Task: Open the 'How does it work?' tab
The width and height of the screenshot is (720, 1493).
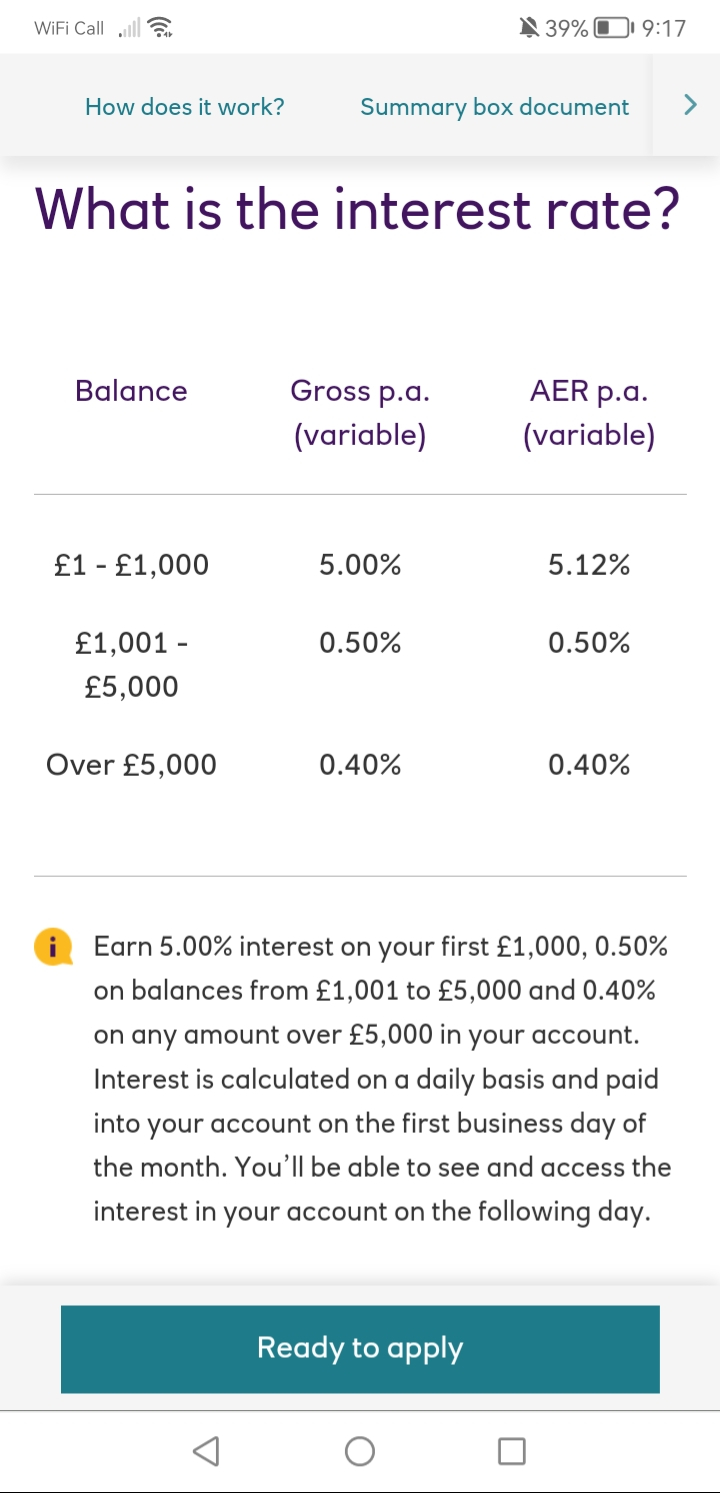Action: point(185,107)
